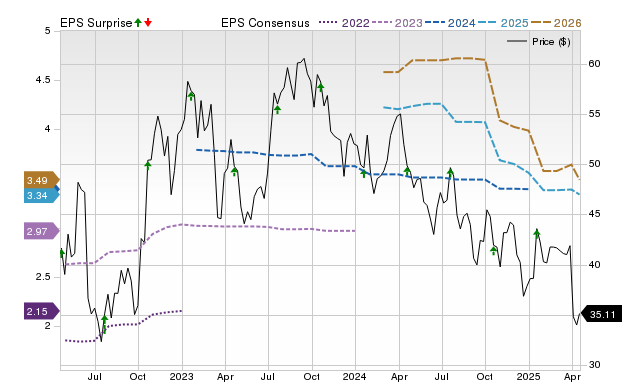Toggle the 2025 EPS consensus series
Image resolution: width=640 pixels, height=382 pixels.
click(x=503, y=23)
